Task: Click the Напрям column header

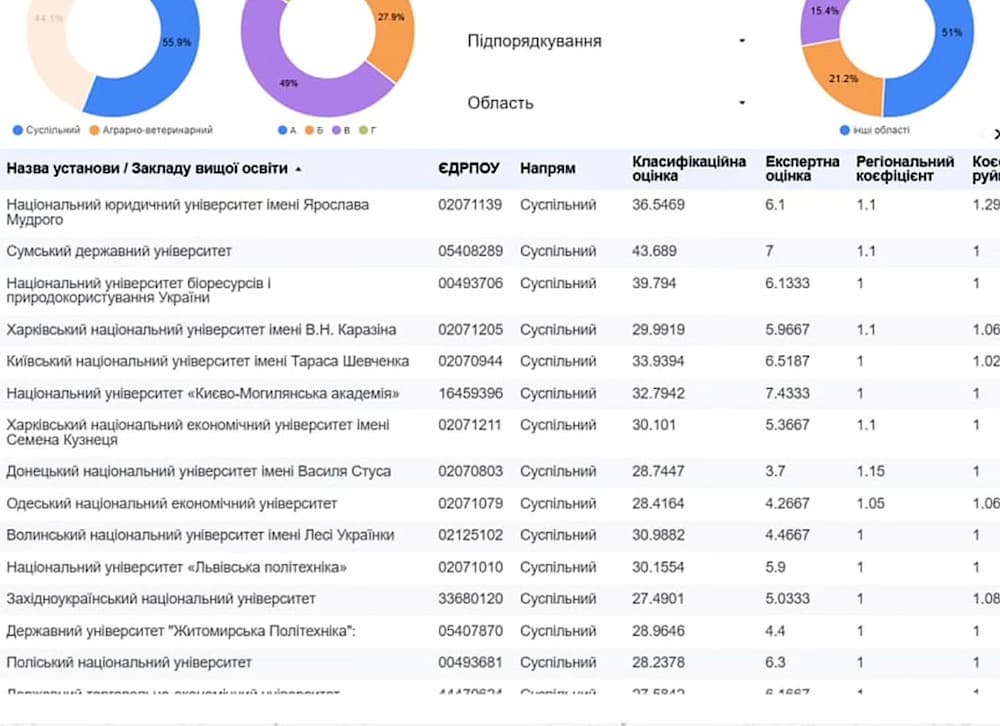Action: tap(547, 168)
